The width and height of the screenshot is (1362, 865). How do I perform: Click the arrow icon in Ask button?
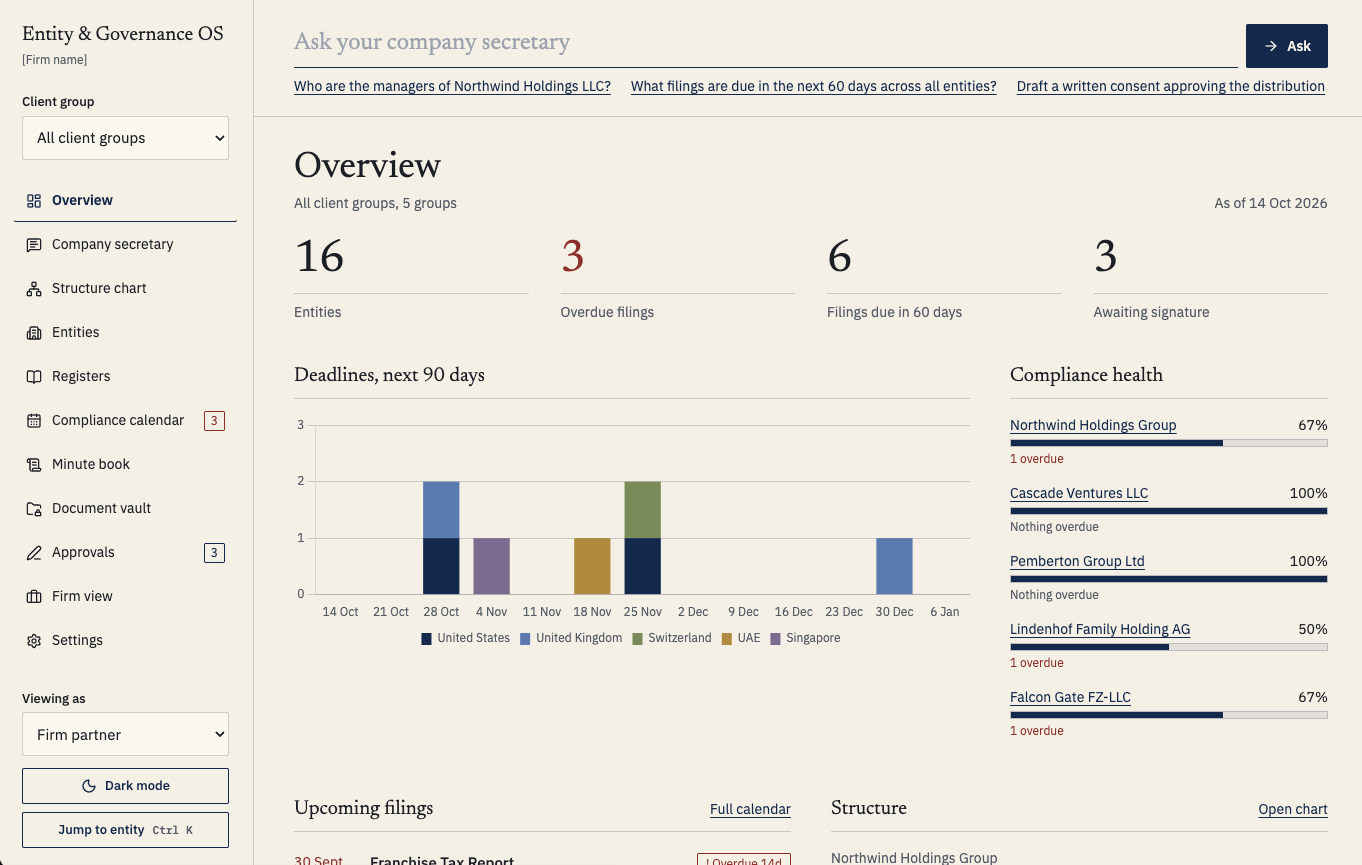coord(1271,46)
